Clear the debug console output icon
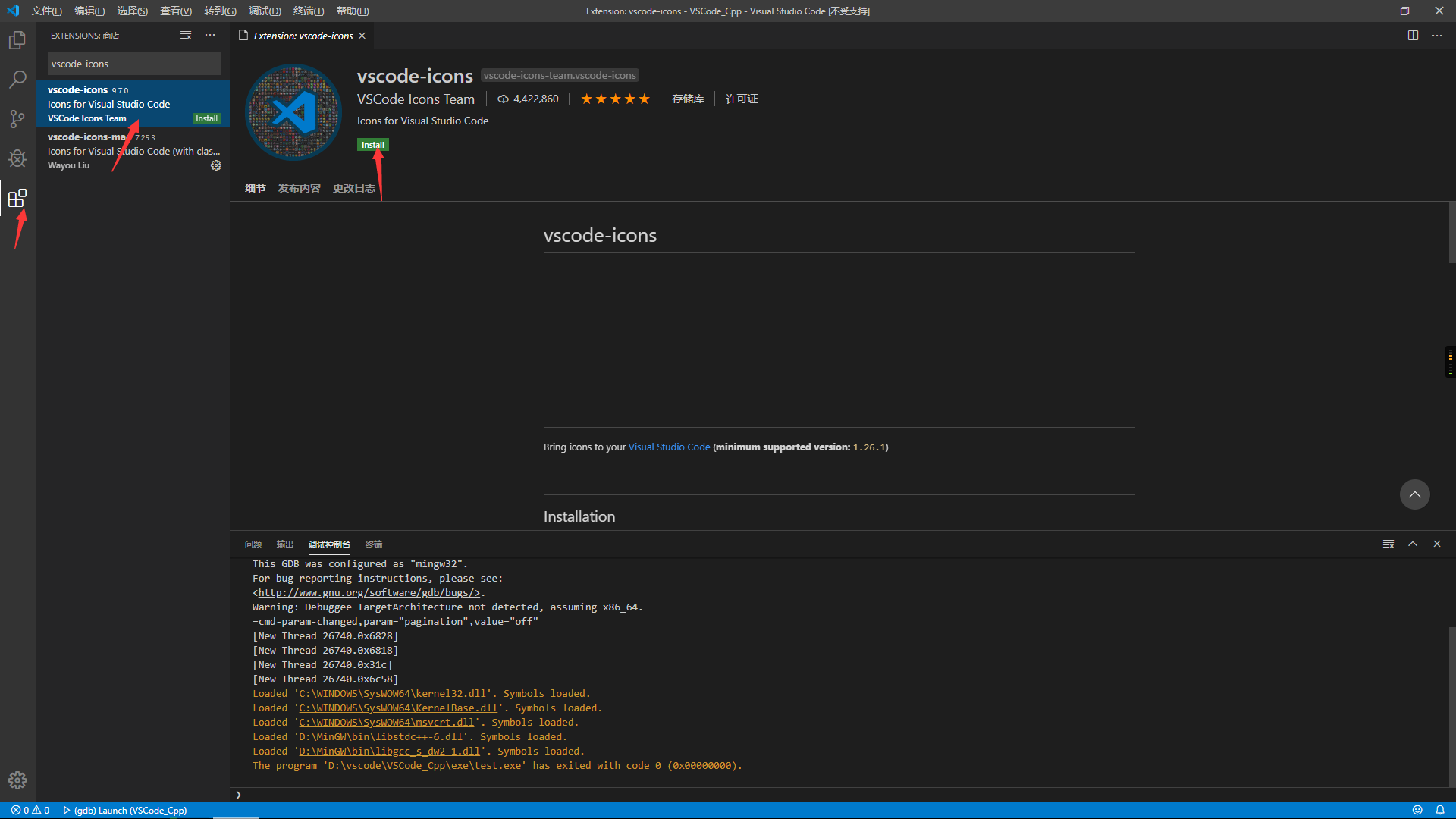Viewport: 1456px width, 819px height. click(x=1389, y=544)
